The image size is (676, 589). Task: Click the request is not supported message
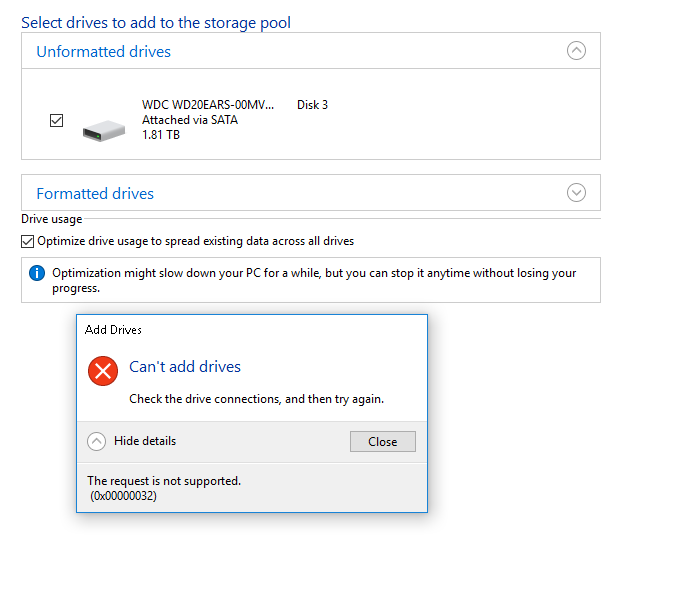point(164,481)
